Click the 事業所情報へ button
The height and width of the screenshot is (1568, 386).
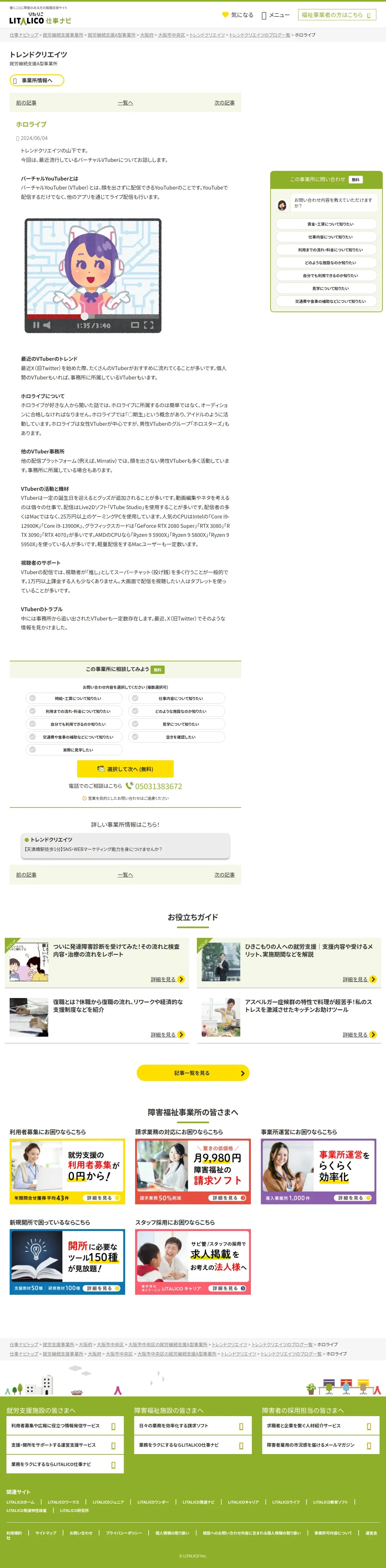coord(37,80)
